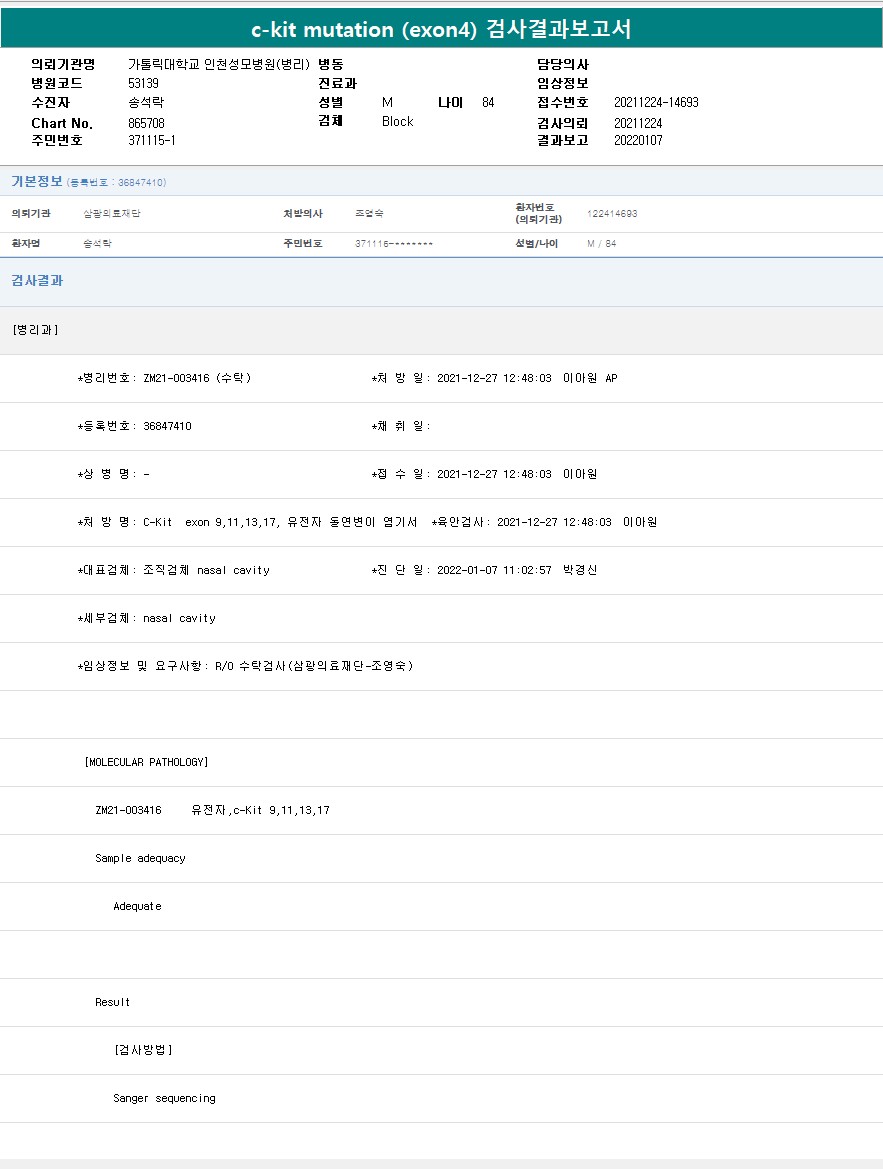This screenshot has width=883, height=1169.
Task: Select the [검사방법] heading
Action: coord(143,1050)
